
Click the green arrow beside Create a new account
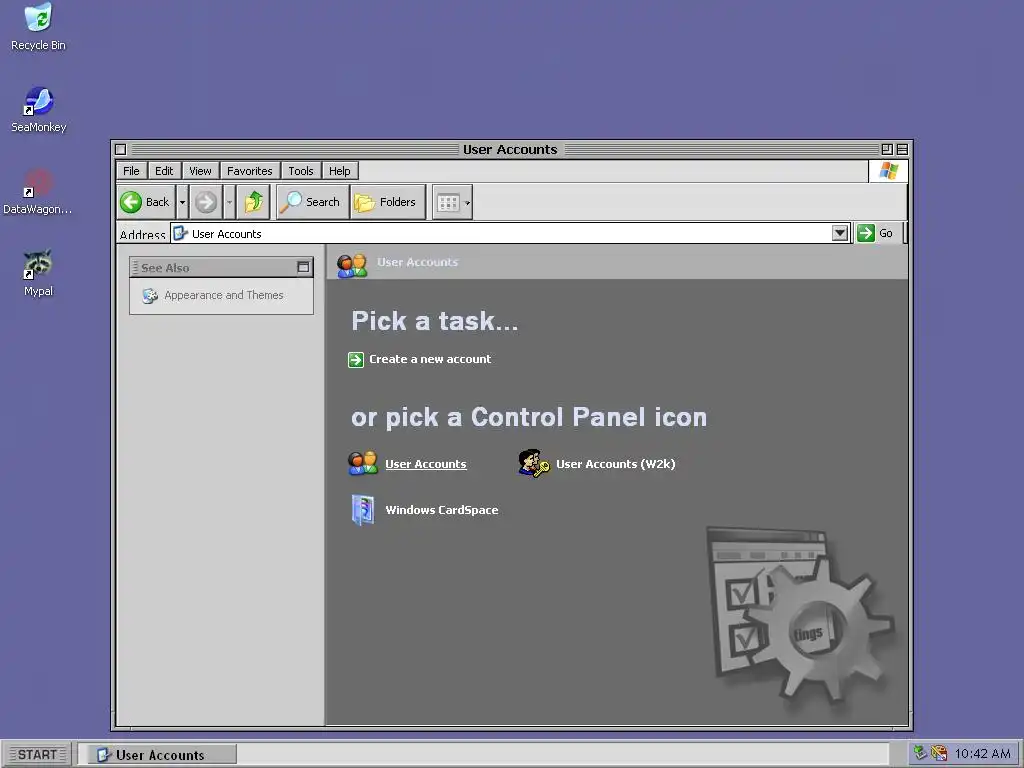click(x=356, y=360)
